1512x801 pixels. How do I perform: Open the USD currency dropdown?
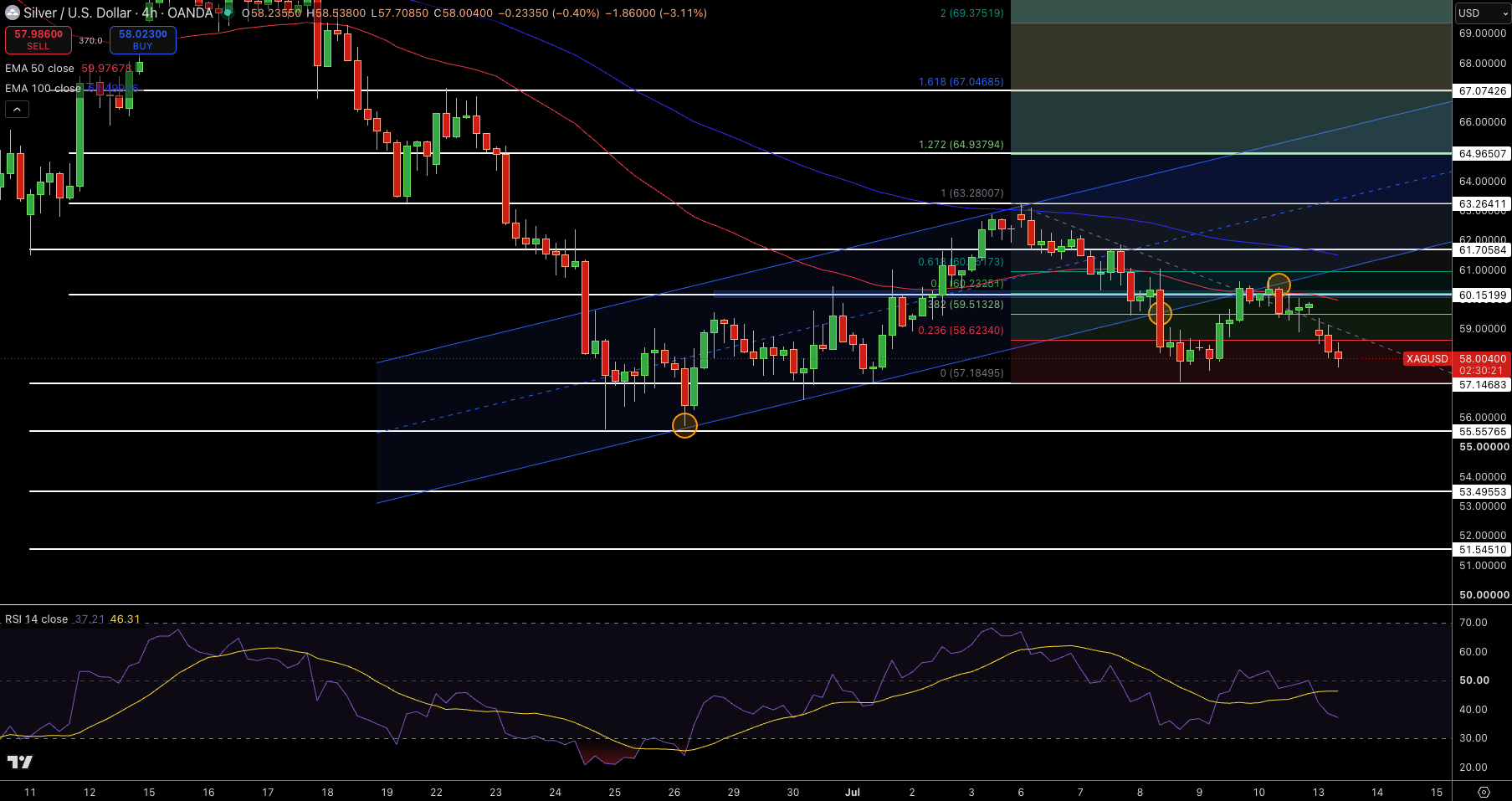(1482, 13)
